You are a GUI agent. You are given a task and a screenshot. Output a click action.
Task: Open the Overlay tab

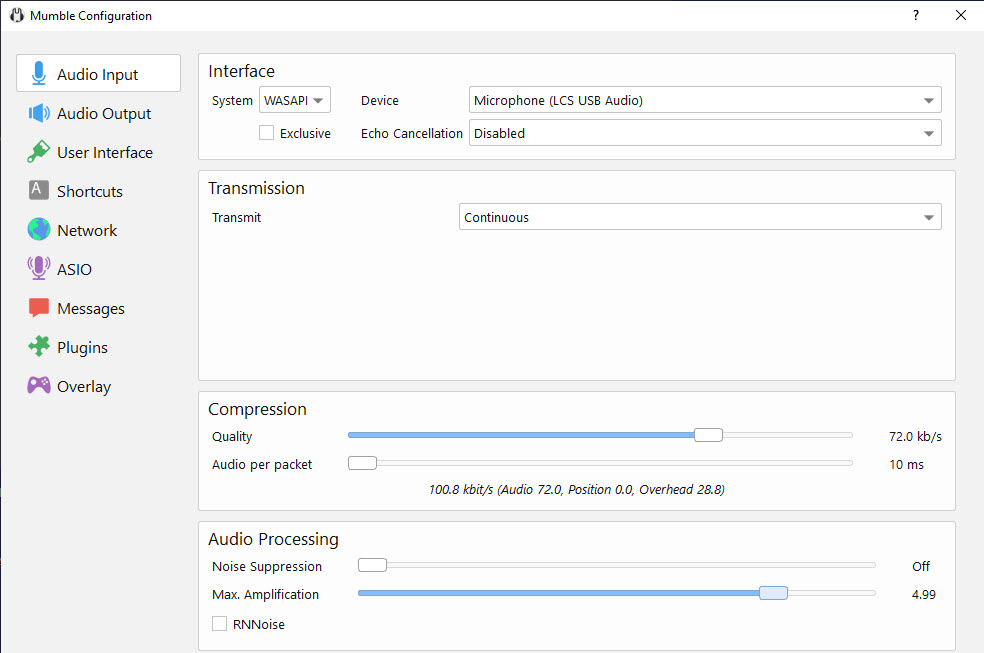point(99,385)
